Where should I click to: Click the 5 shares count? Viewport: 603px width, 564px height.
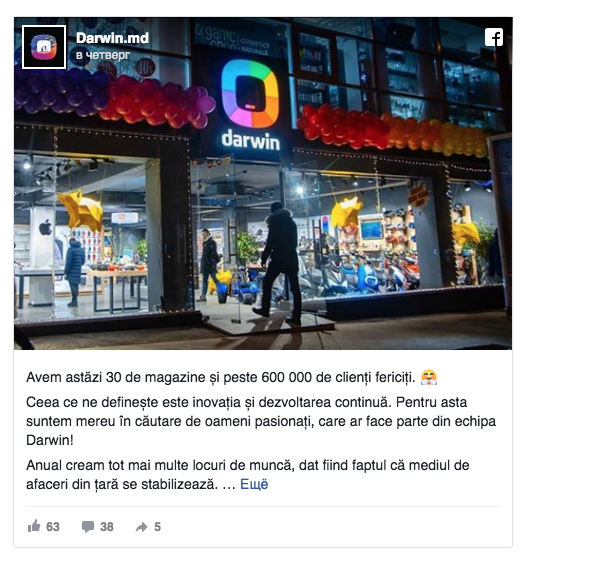157,527
